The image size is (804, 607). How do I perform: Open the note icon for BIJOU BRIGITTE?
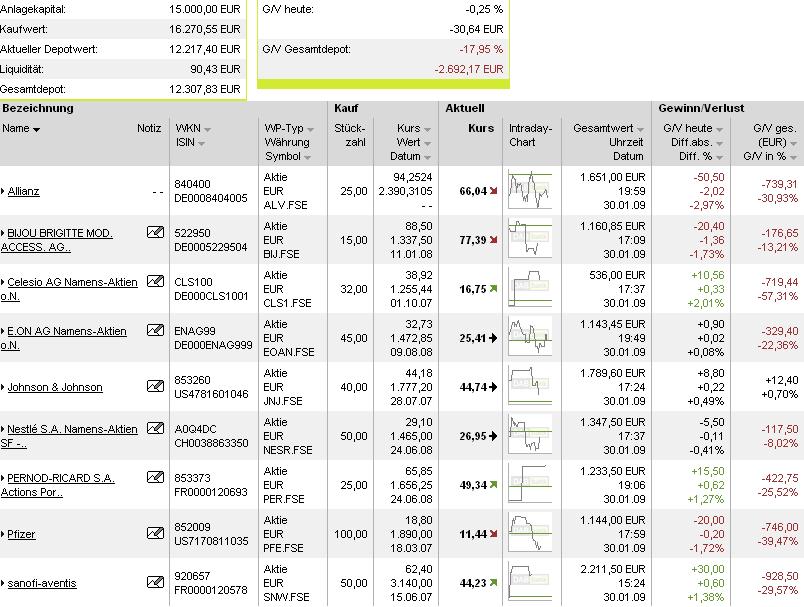[x=155, y=232]
